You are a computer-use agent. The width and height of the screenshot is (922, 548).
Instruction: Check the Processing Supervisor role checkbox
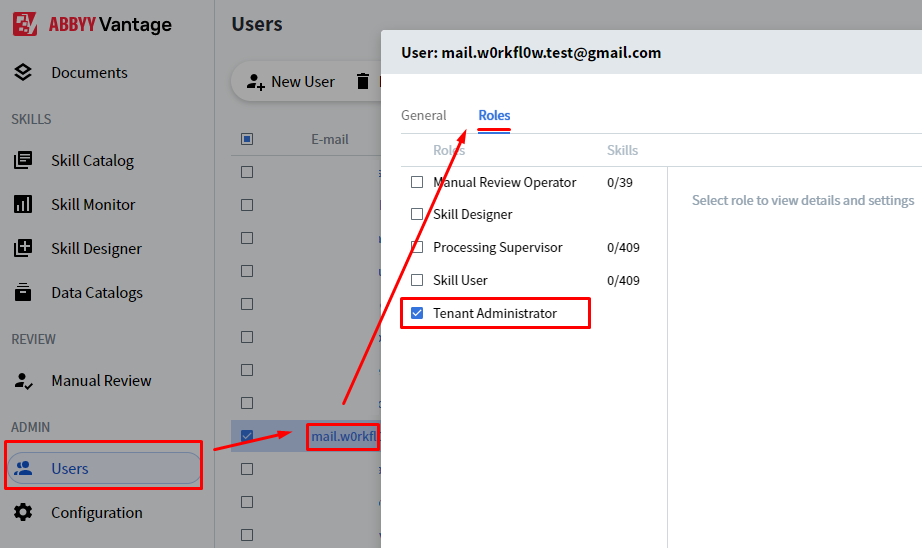tap(417, 247)
